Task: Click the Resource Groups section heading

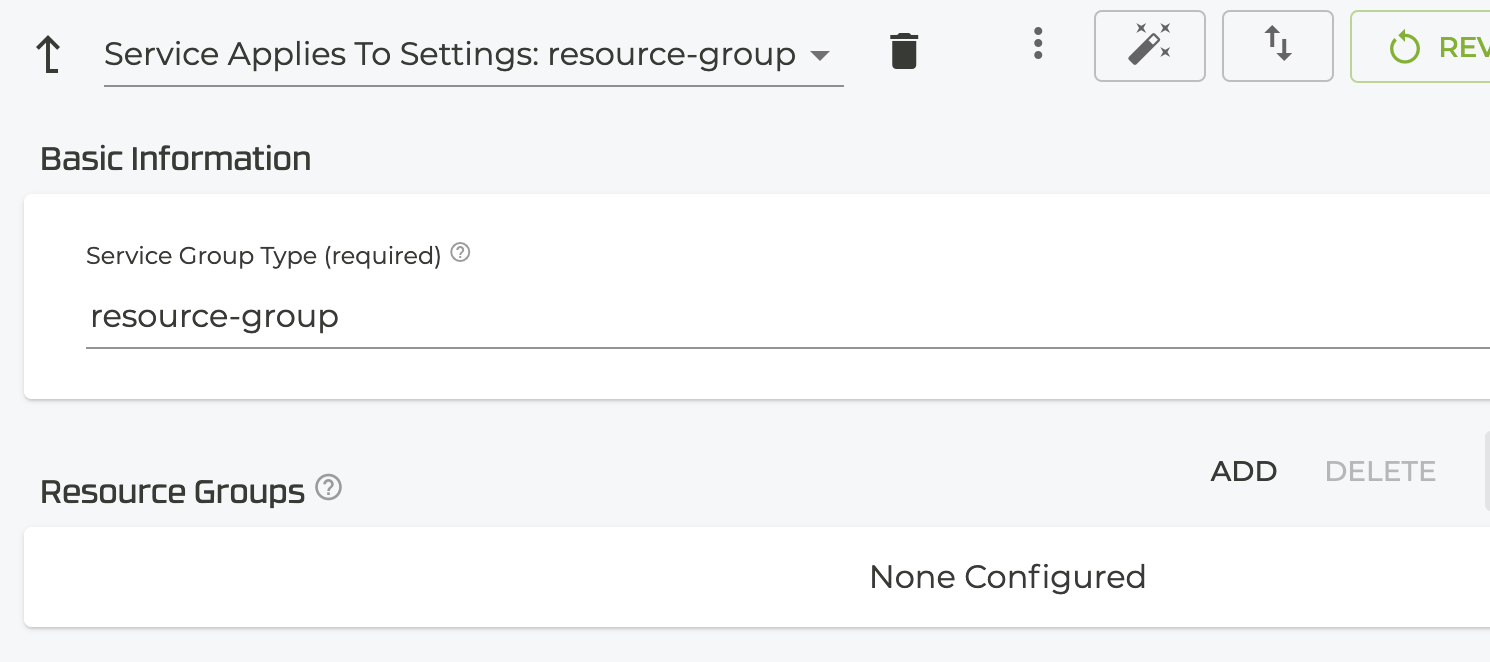Action: (172, 492)
